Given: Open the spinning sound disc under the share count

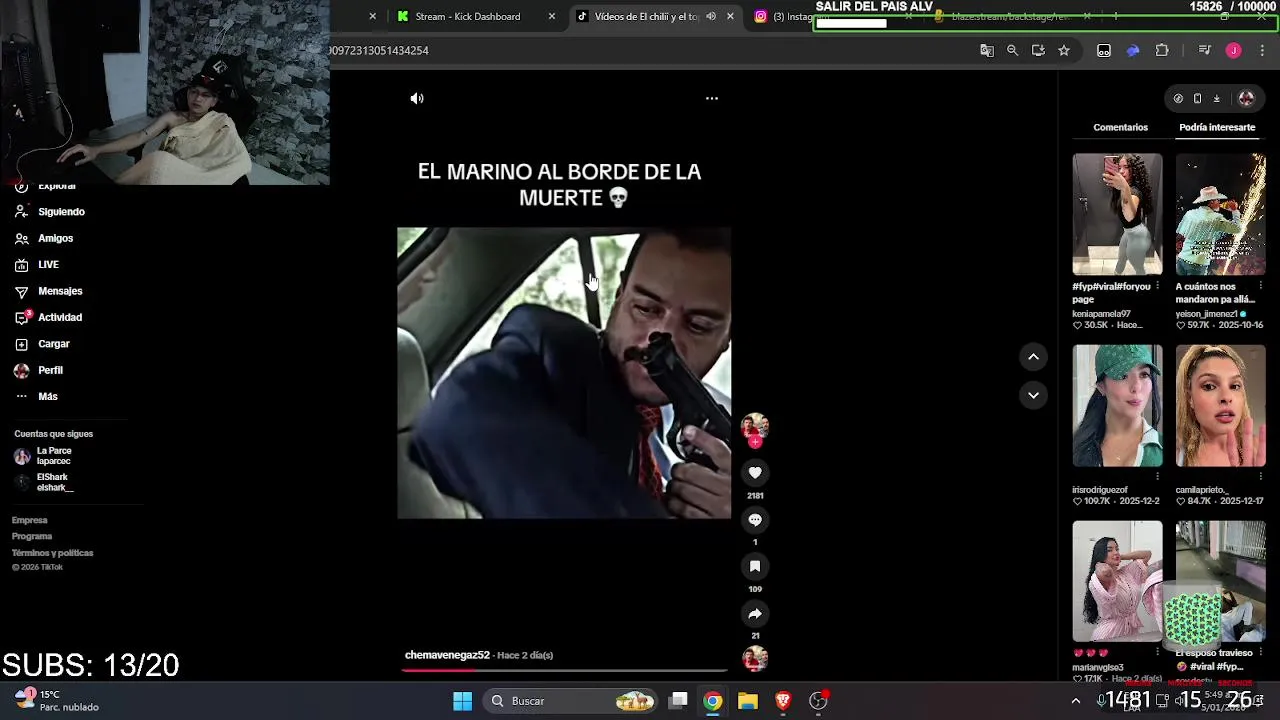Looking at the screenshot, I should 755,658.
